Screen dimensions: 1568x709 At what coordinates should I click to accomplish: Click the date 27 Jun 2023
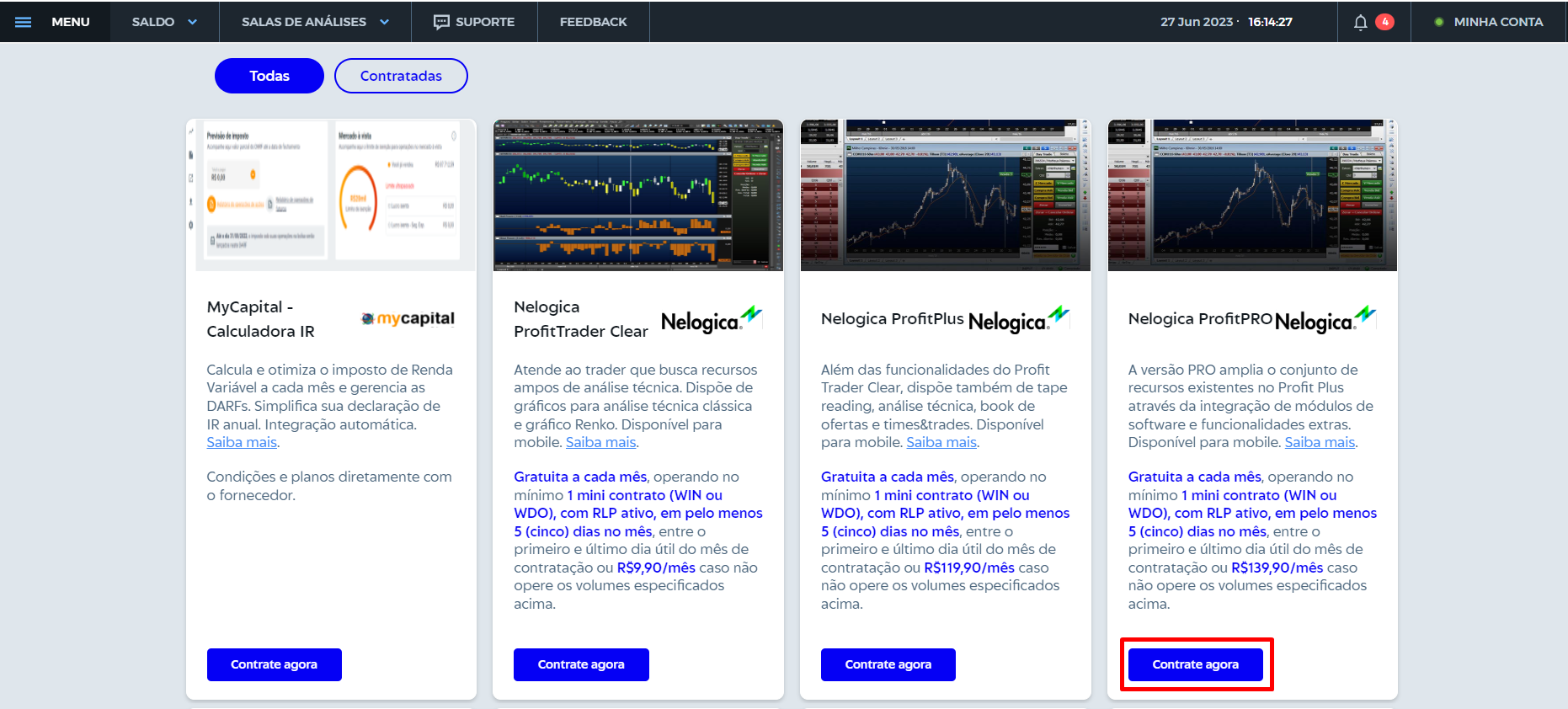(x=1197, y=22)
